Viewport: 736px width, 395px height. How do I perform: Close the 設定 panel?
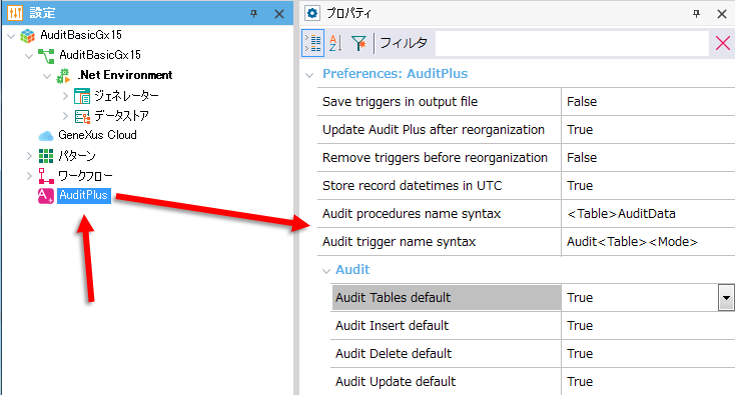pos(279,14)
